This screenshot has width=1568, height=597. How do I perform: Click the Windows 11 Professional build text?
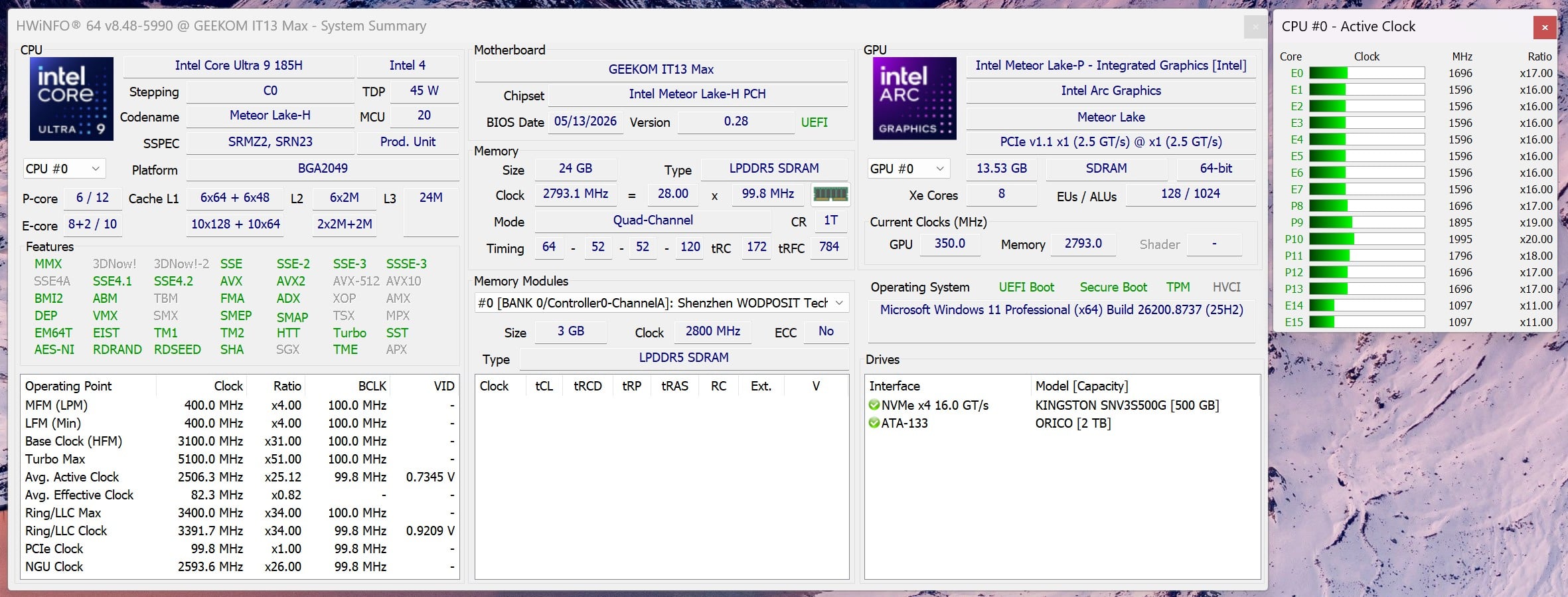(x=1061, y=310)
